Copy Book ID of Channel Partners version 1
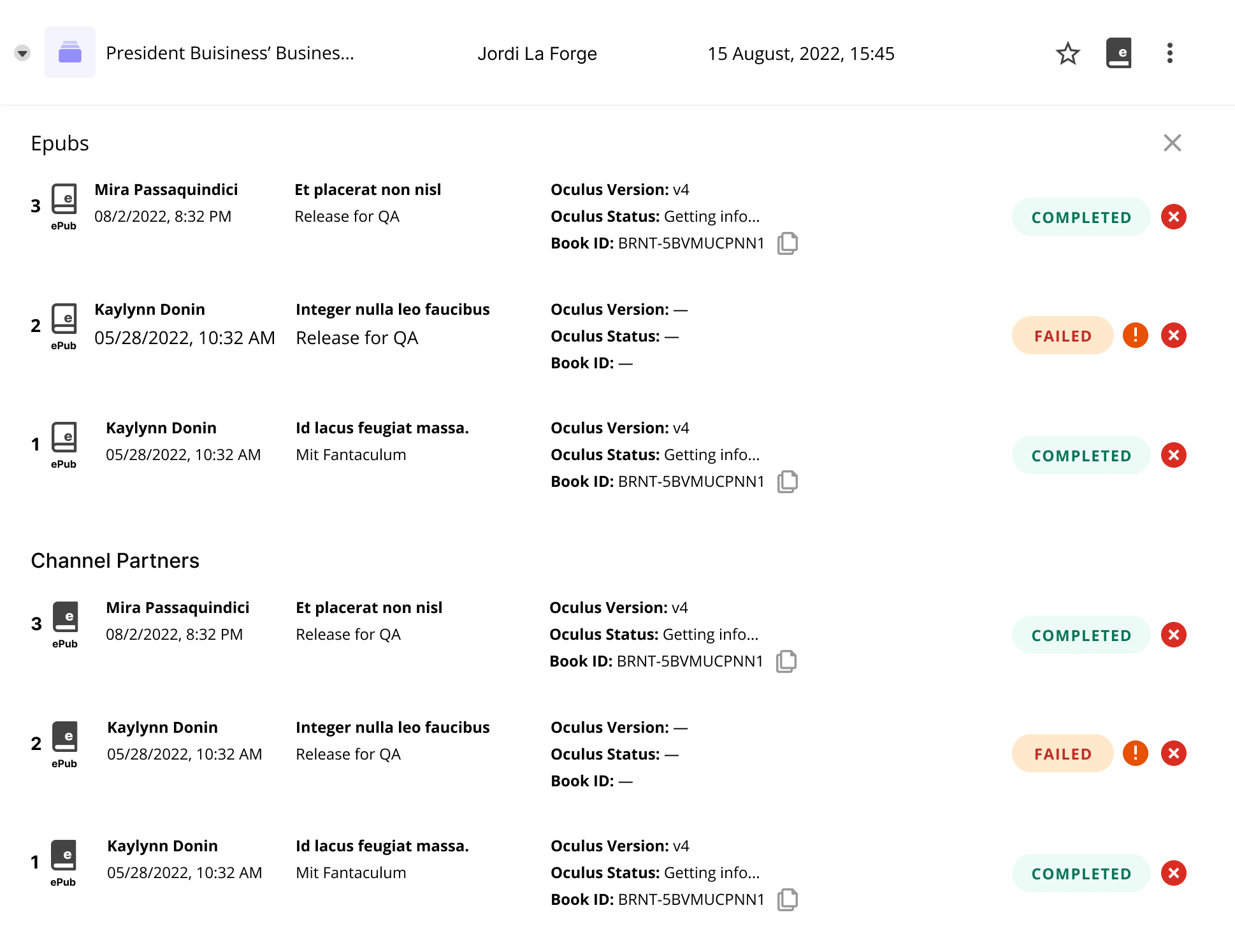 coord(788,900)
